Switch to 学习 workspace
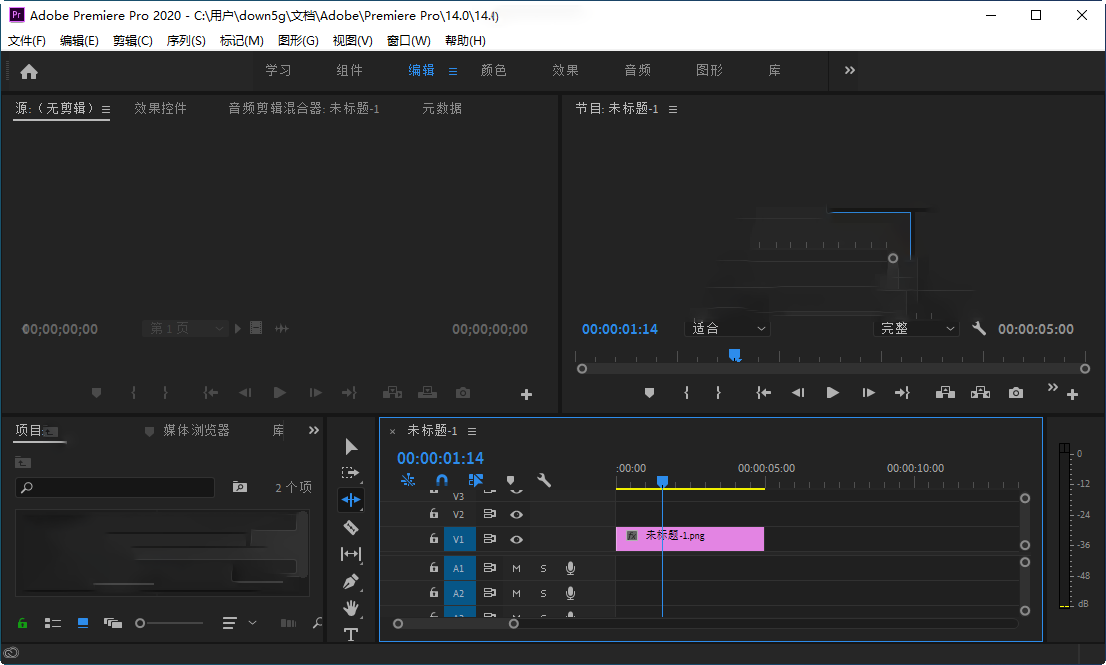This screenshot has width=1106, height=665. click(x=278, y=70)
